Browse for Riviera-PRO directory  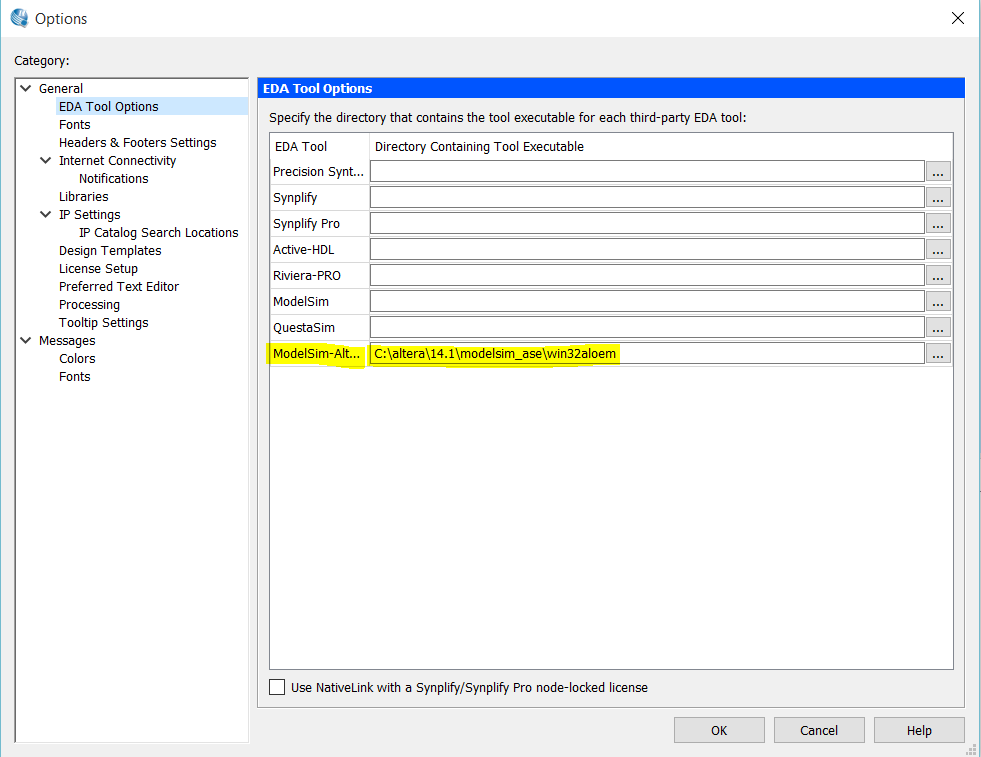[x=938, y=275]
